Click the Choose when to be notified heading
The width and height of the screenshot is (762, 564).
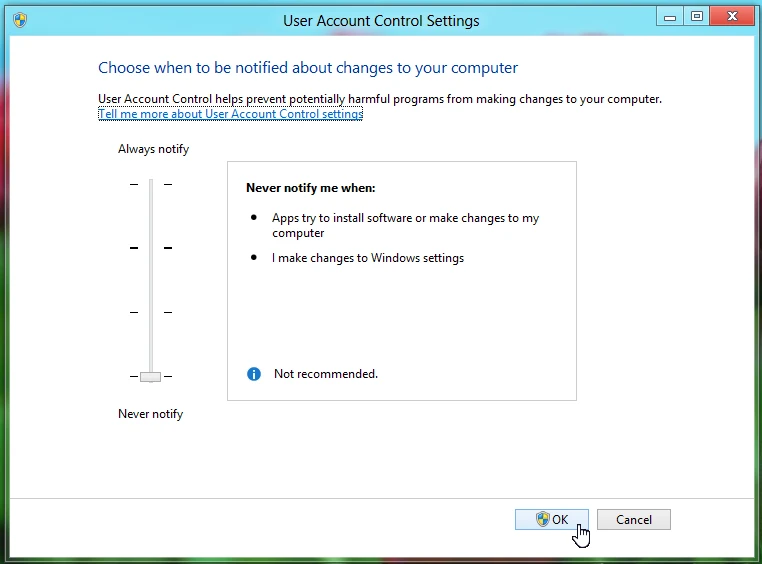pyautogui.click(x=308, y=68)
